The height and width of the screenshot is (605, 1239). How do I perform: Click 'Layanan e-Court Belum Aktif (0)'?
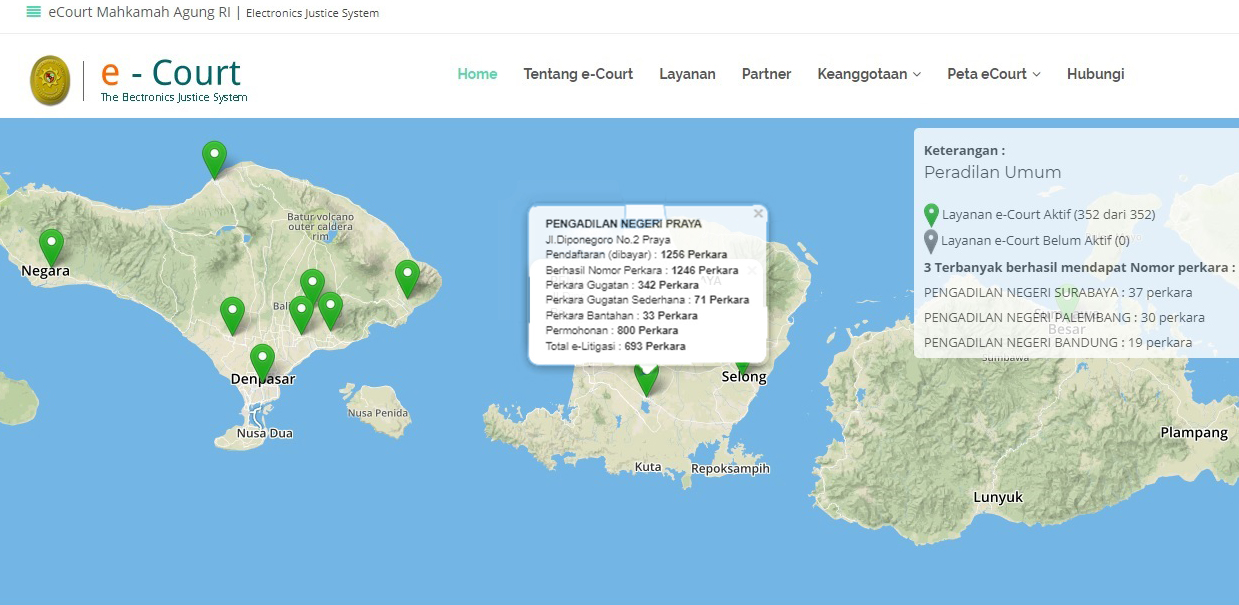[x=1035, y=241]
